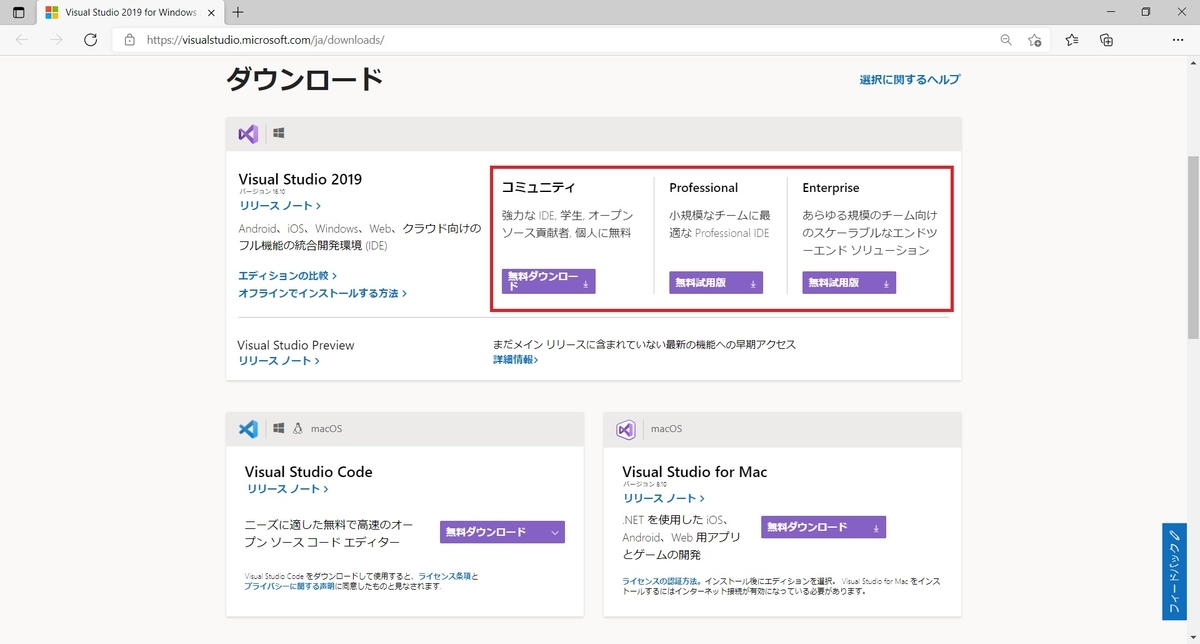Click Enterprise 無料試用版 button
Viewport: 1200px width, 644px height.
[849, 283]
